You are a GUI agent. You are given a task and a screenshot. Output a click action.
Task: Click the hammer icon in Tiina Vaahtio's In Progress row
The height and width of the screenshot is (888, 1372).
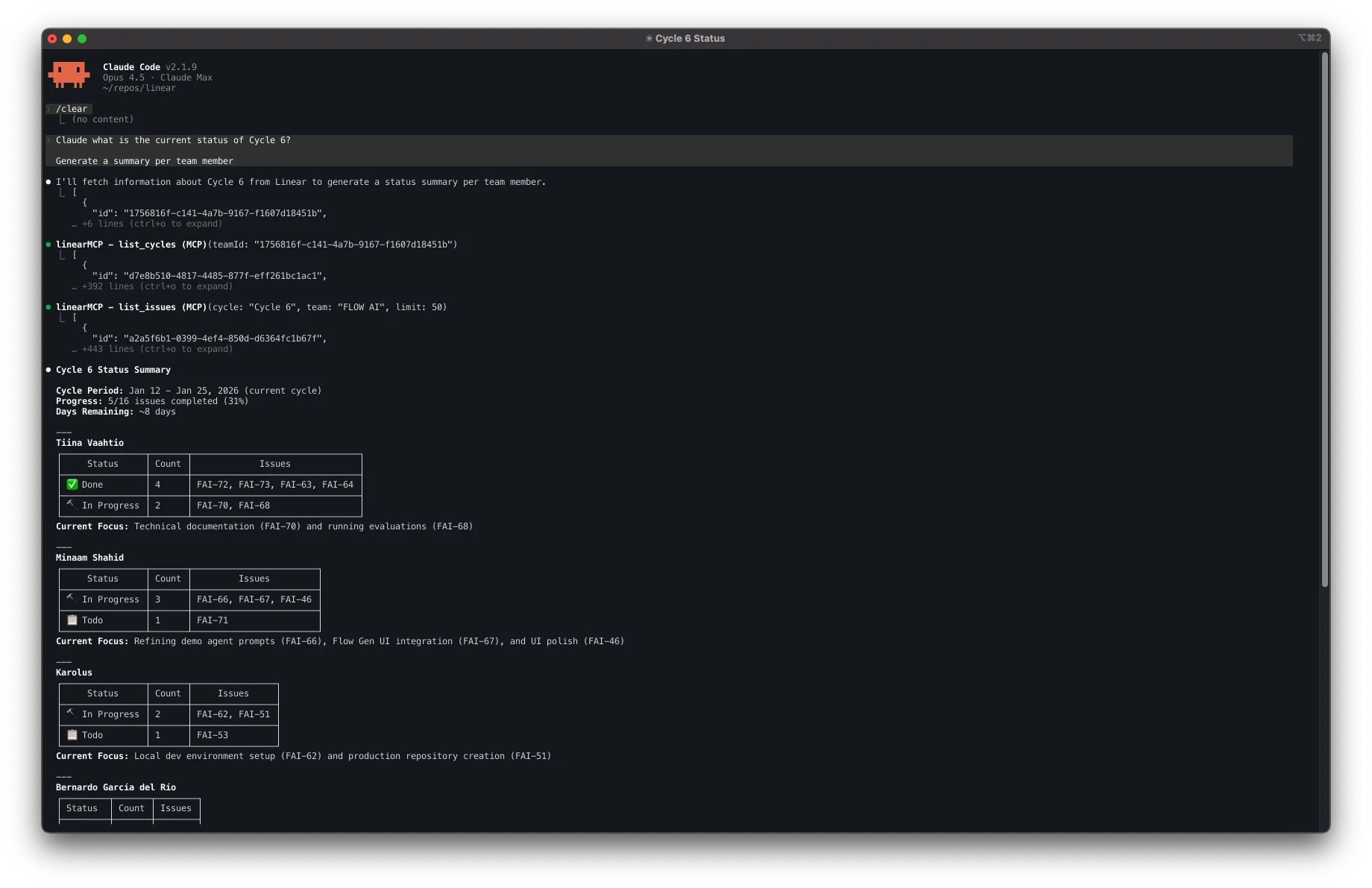tap(71, 505)
